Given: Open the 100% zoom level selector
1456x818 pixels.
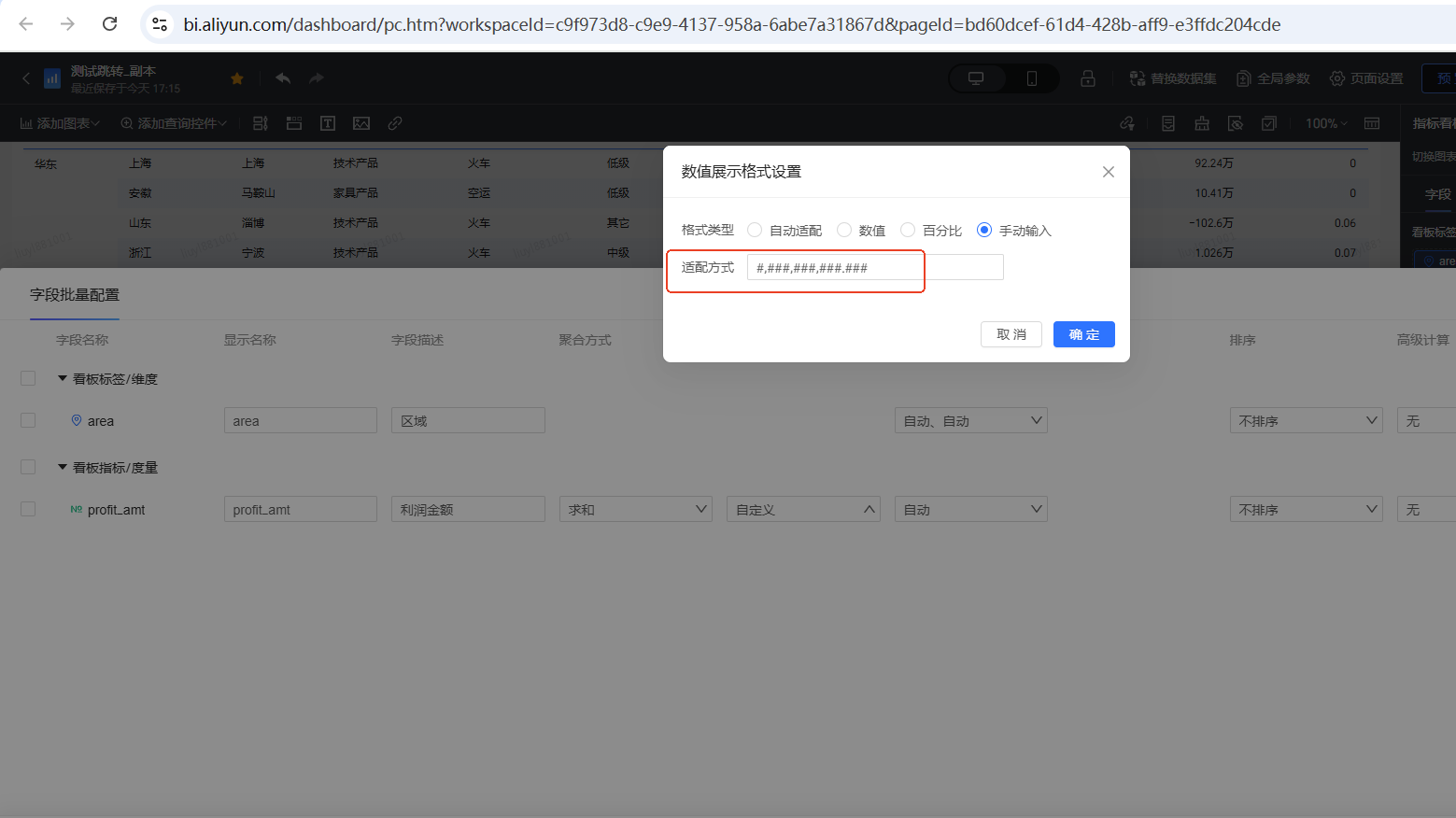Looking at the screenshot, I should (x=1326, y=123).
